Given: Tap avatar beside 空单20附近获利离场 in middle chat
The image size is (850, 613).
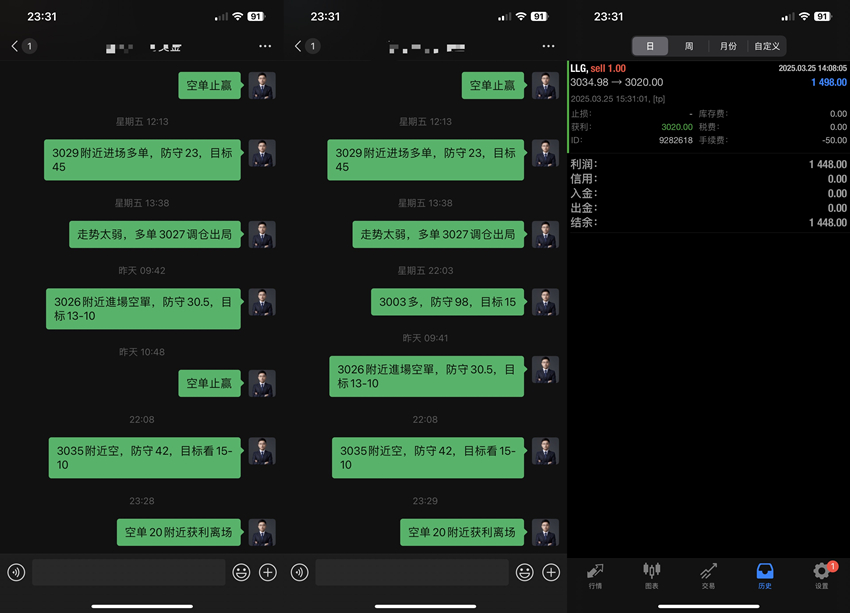Looking at the screenshot, I should [x=545, y=532].
